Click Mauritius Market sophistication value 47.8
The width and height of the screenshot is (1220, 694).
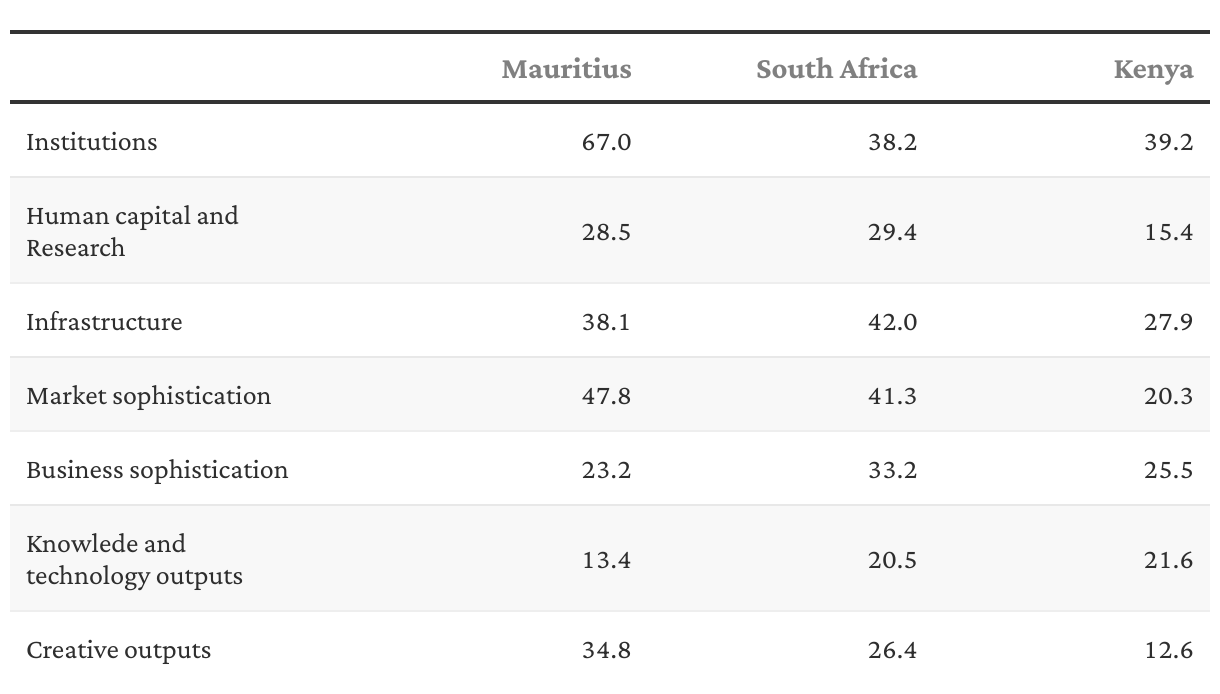(x=606, y=396)
